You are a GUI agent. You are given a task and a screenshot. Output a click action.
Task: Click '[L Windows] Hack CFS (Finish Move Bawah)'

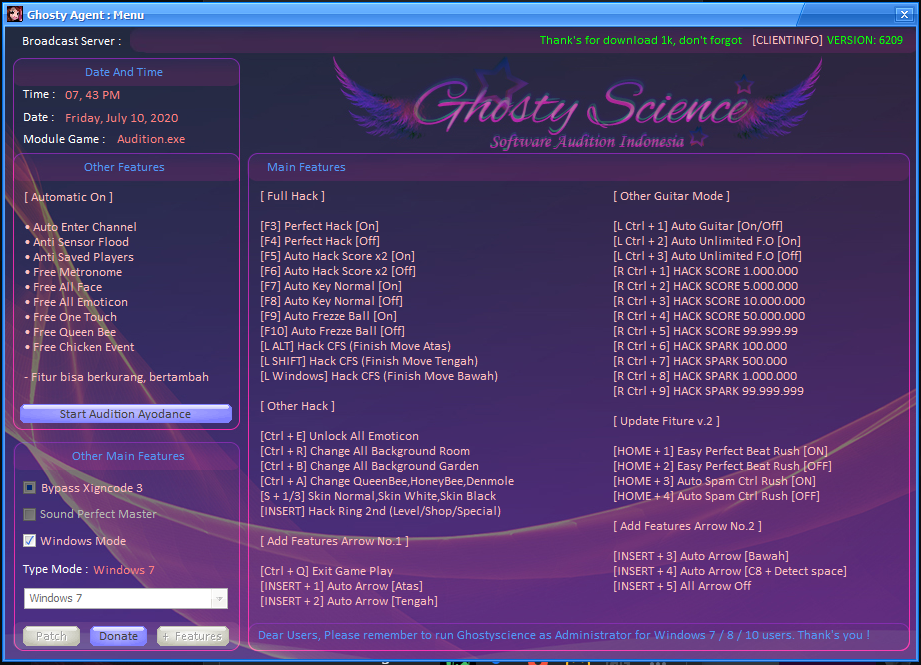[x=379, y=376]
